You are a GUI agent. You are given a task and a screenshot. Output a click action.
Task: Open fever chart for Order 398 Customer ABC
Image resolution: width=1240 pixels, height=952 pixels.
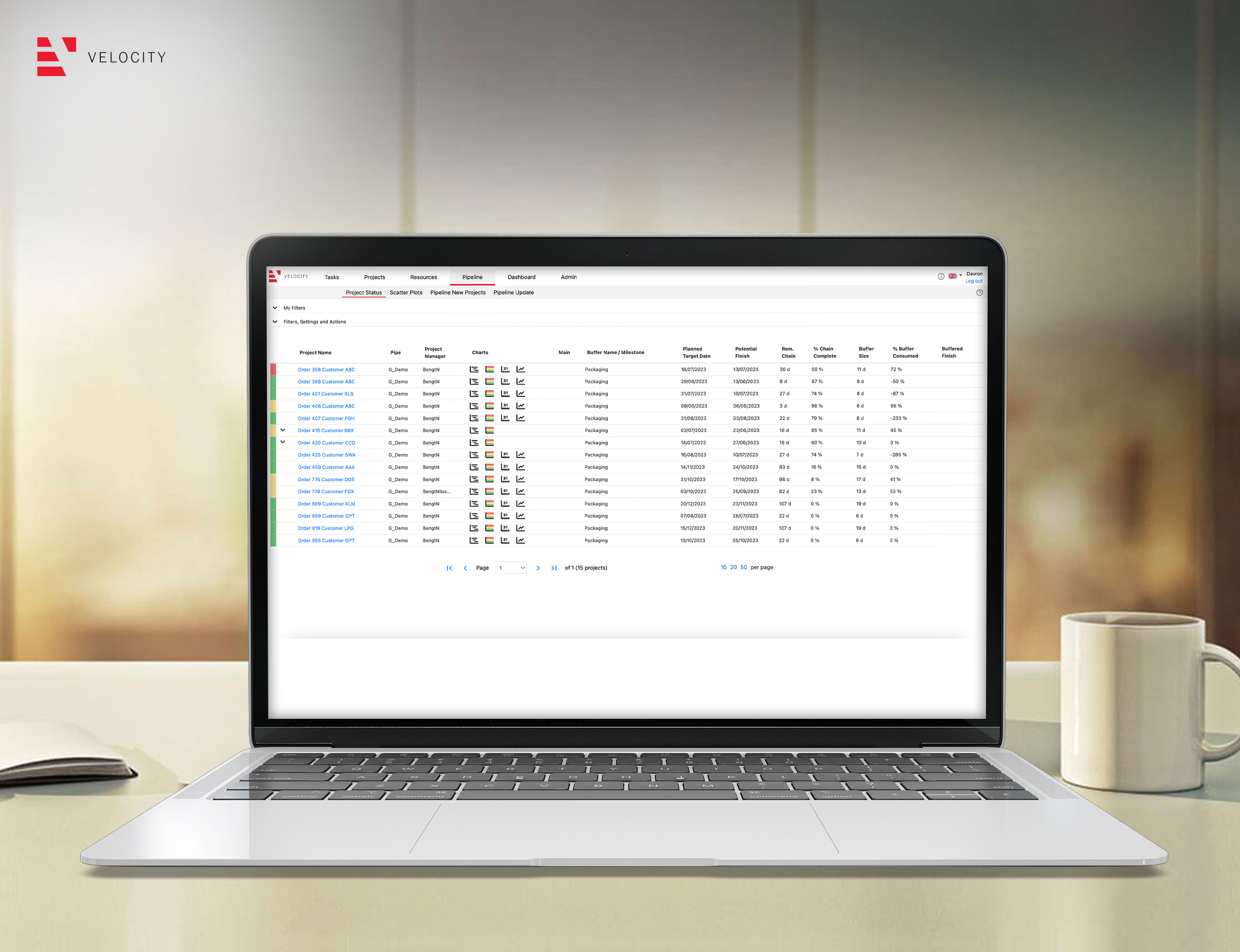pyautogui.click(x=490, y=369)
